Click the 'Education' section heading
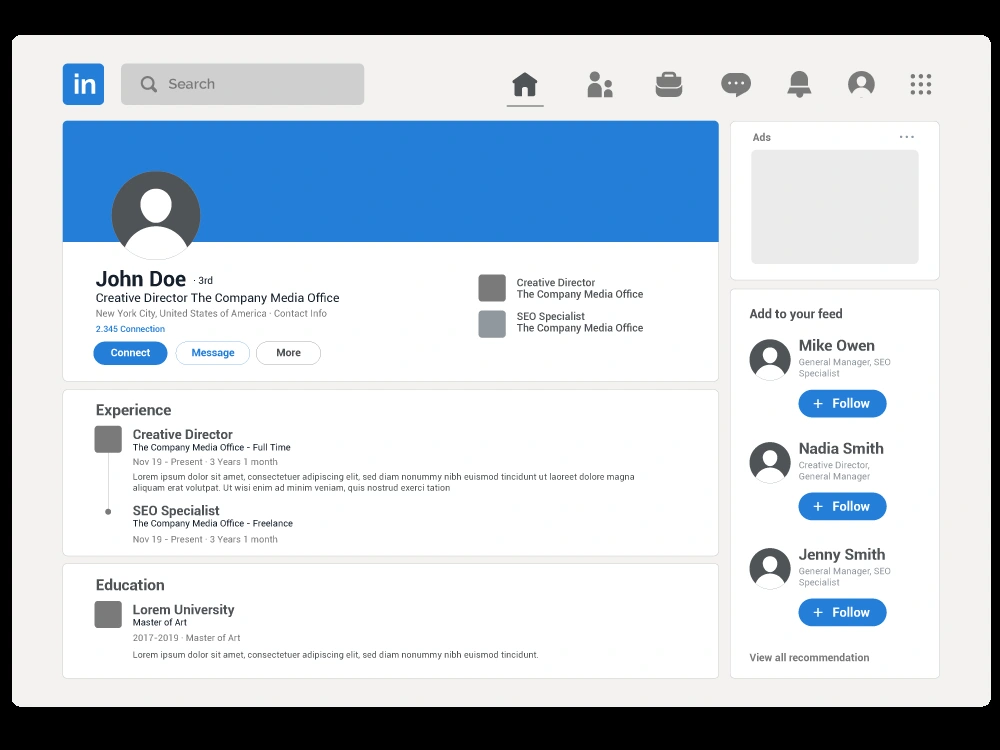The image size is (1000, 750). 130,585
